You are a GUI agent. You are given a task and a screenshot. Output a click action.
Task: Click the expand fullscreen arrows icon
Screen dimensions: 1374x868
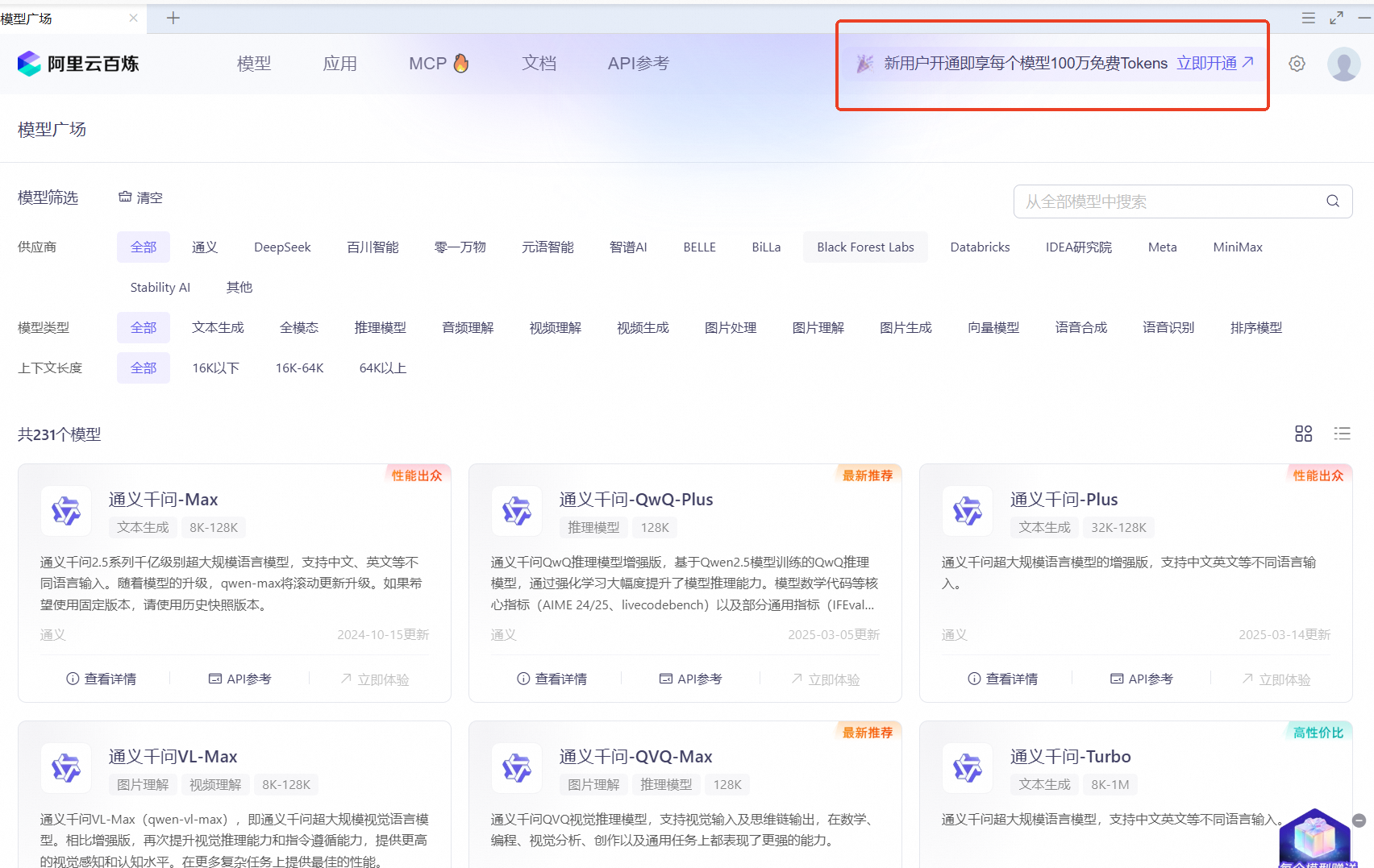1337,18
